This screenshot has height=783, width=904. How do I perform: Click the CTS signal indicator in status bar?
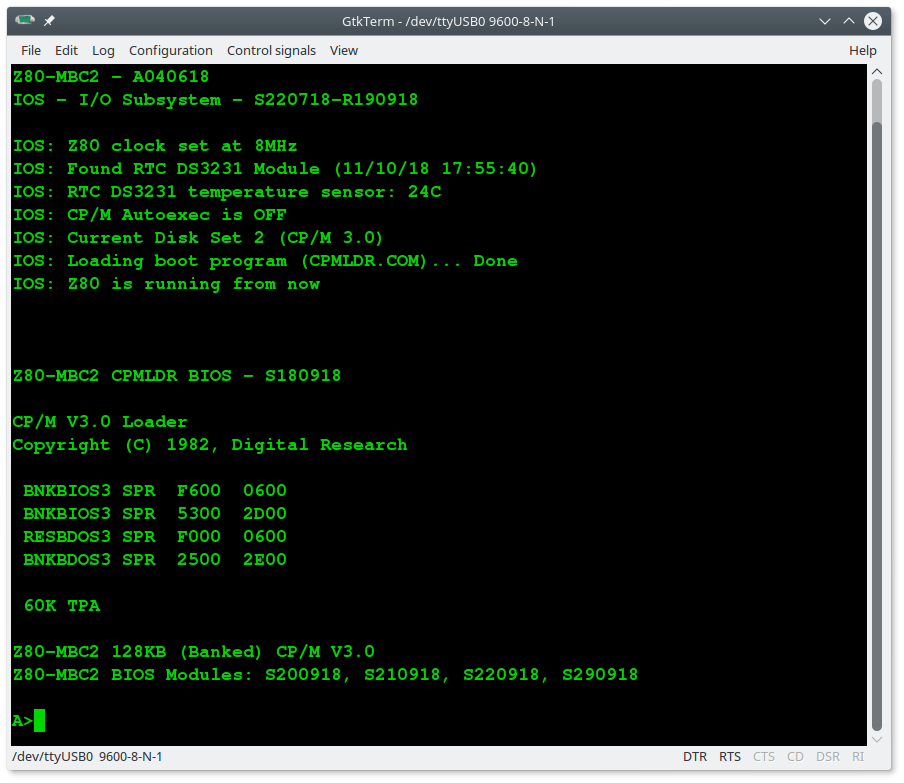tap(764, 756)
